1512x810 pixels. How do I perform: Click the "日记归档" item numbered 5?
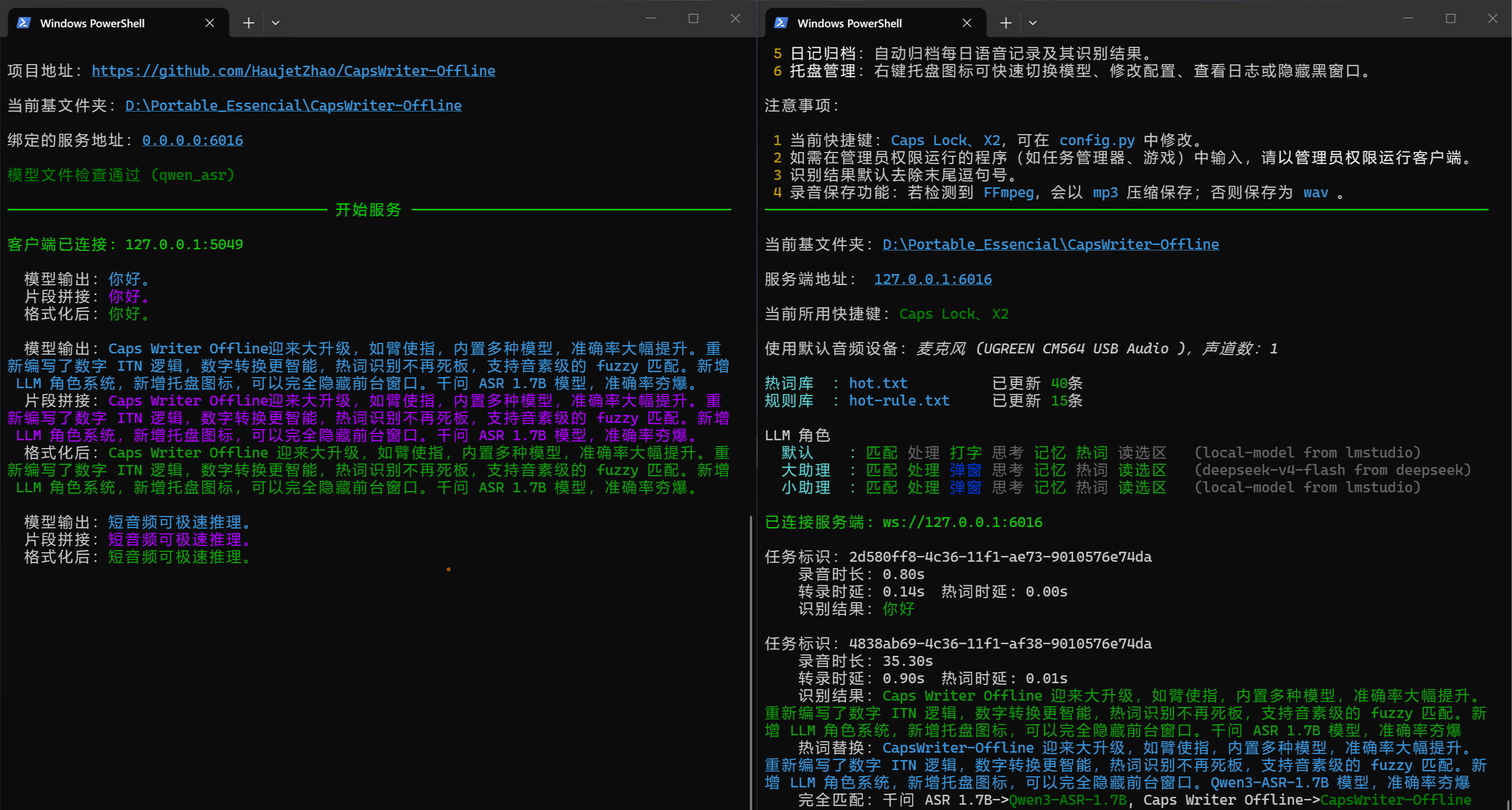click(x=823, y=54)
